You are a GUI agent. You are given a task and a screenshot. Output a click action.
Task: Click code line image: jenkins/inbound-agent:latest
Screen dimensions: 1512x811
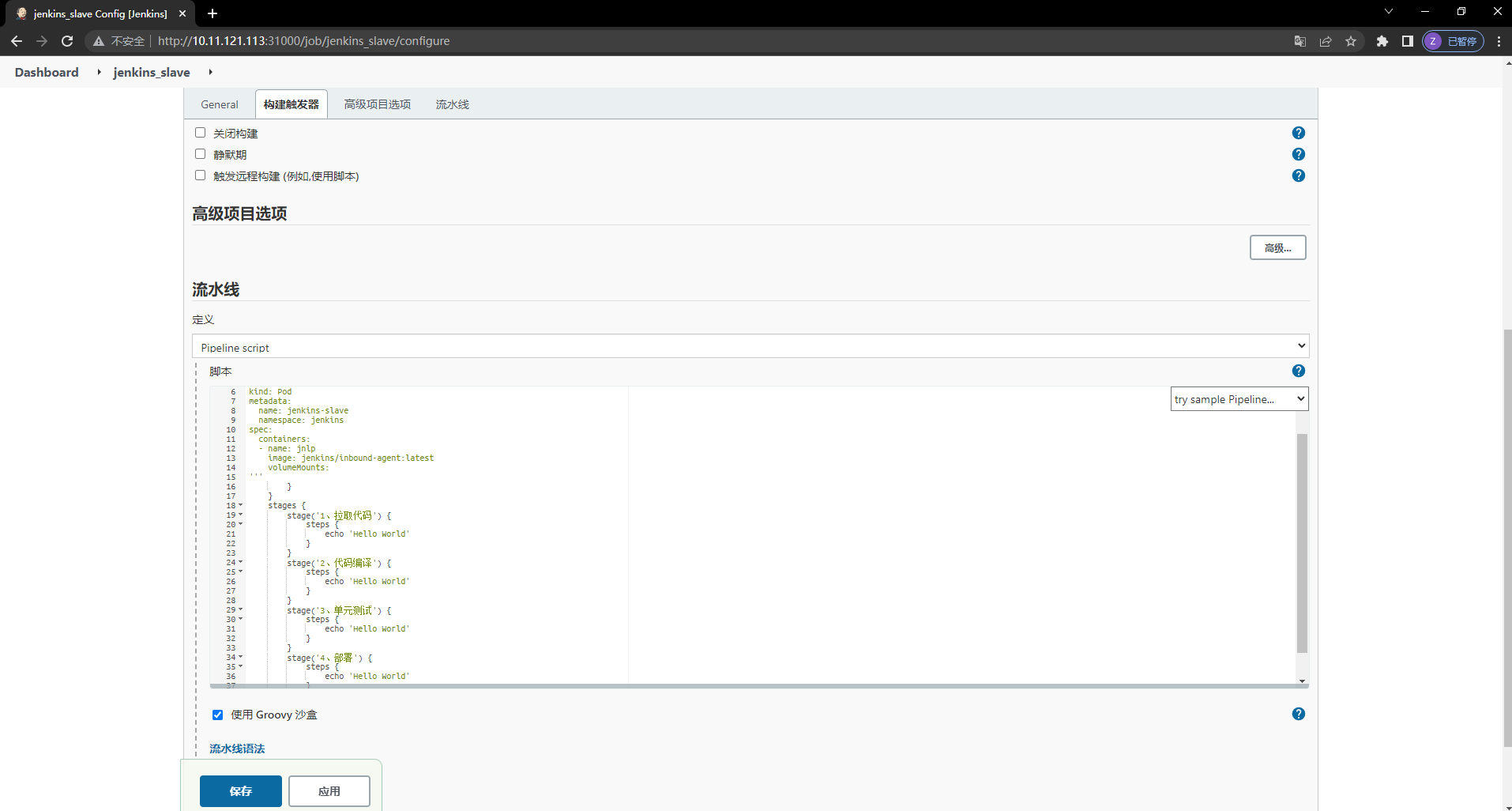(351, 458)
